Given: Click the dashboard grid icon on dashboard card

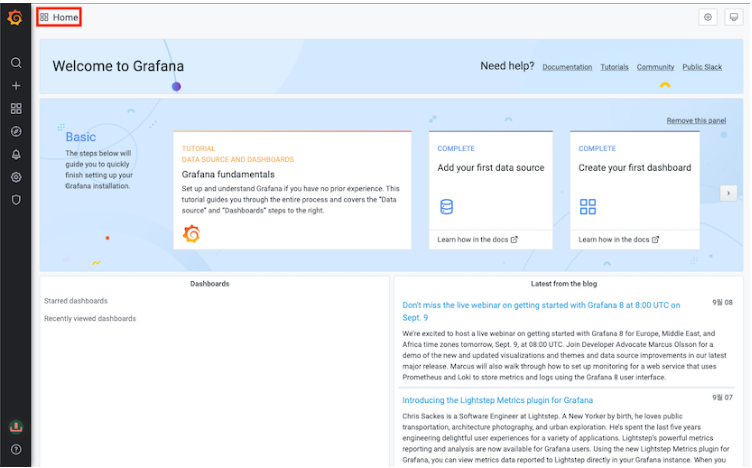Looking at the screenshot, I should click(588, 207).
